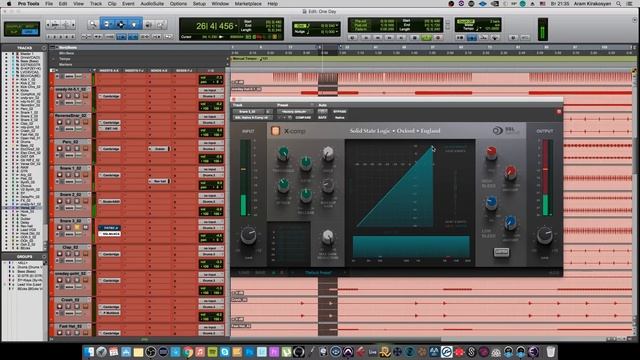Open the plugin Preset dropdown
Viewport: 640px width, 360px height.
click(x=294, y=111)
